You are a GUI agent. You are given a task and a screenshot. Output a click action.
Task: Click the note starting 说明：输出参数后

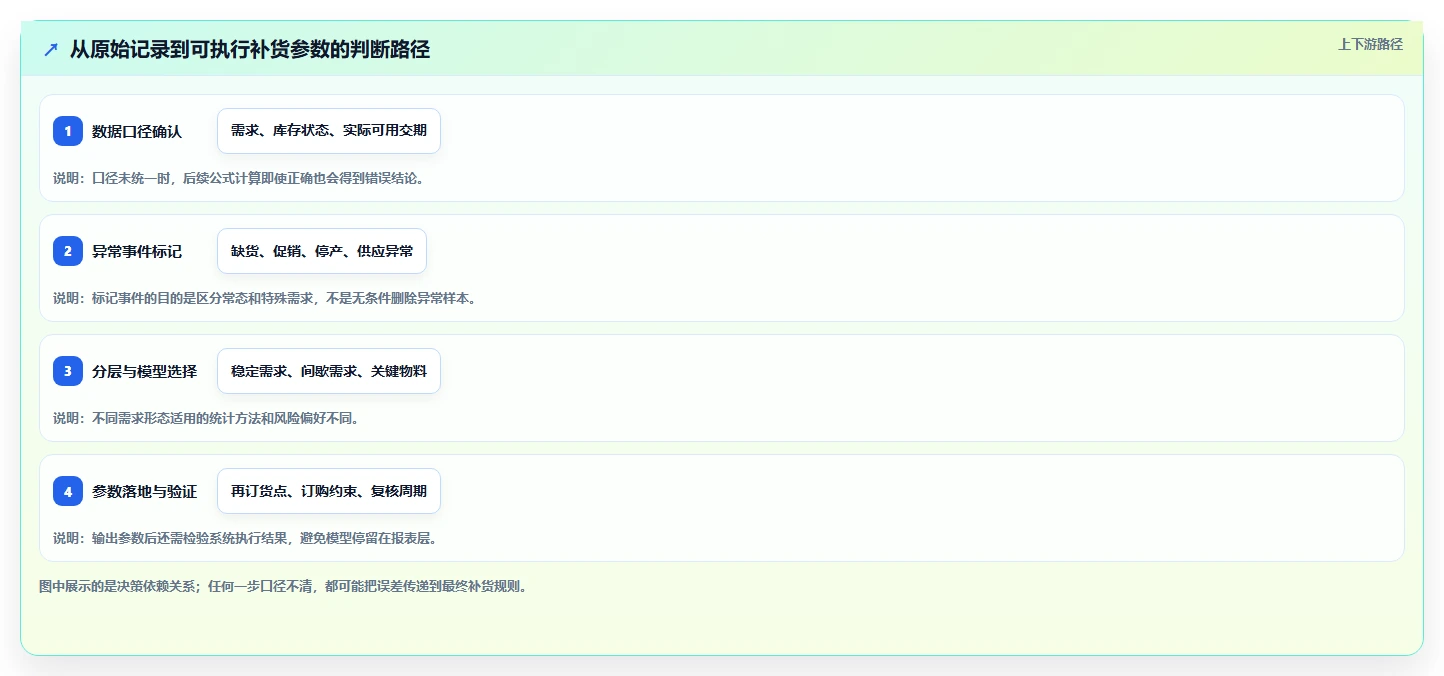point(245,538)
